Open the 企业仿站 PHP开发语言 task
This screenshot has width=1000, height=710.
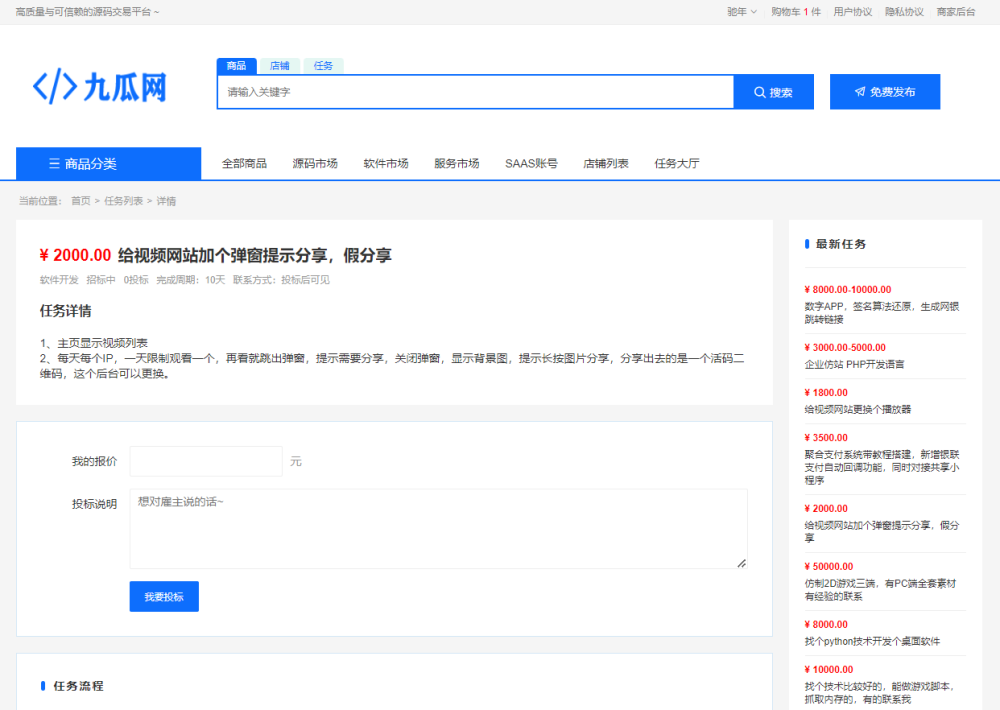854,364
